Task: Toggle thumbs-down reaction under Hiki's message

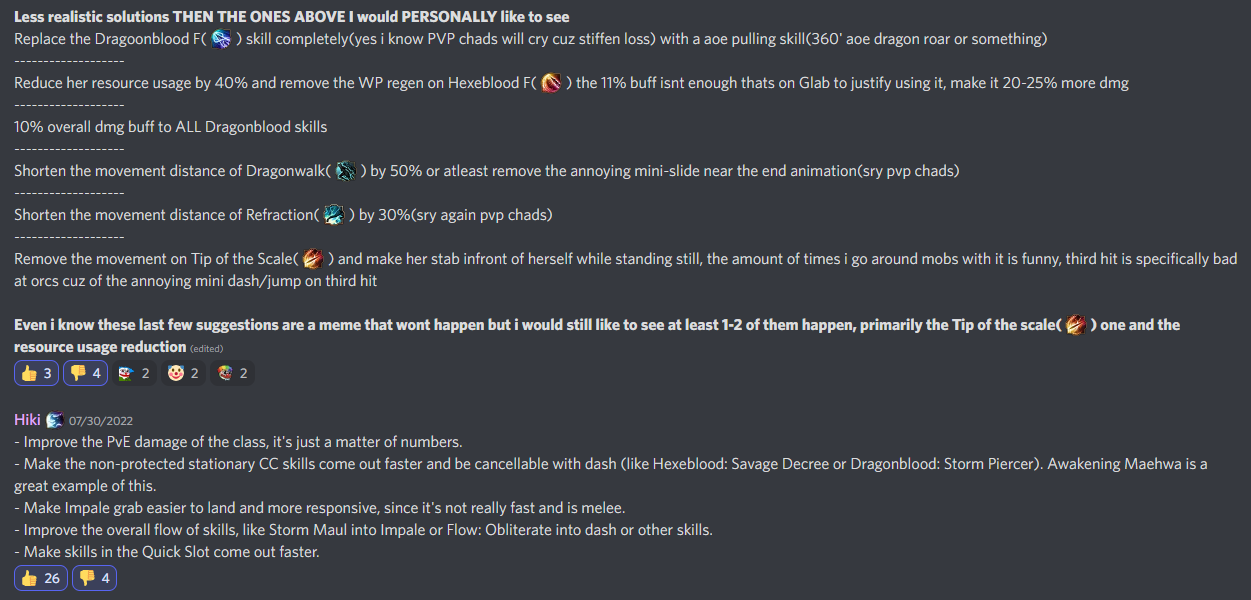Action: click(x=94, y=578)
